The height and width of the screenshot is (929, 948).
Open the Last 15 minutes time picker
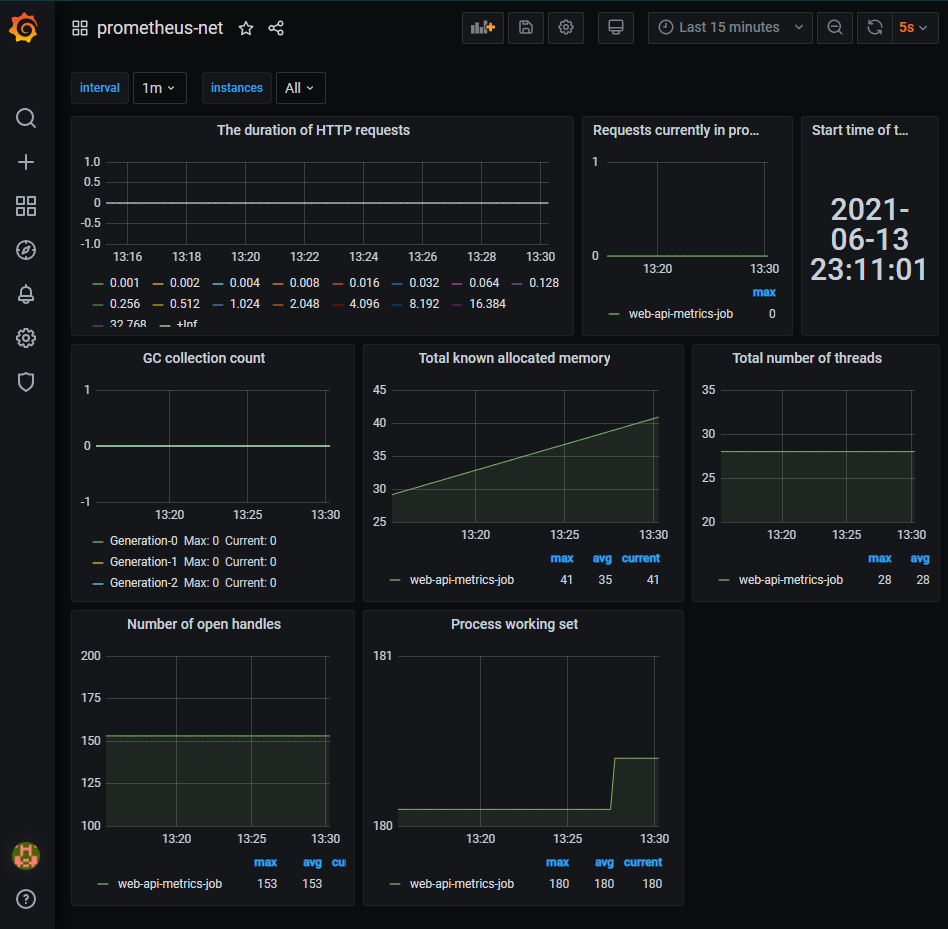(730, 28)
